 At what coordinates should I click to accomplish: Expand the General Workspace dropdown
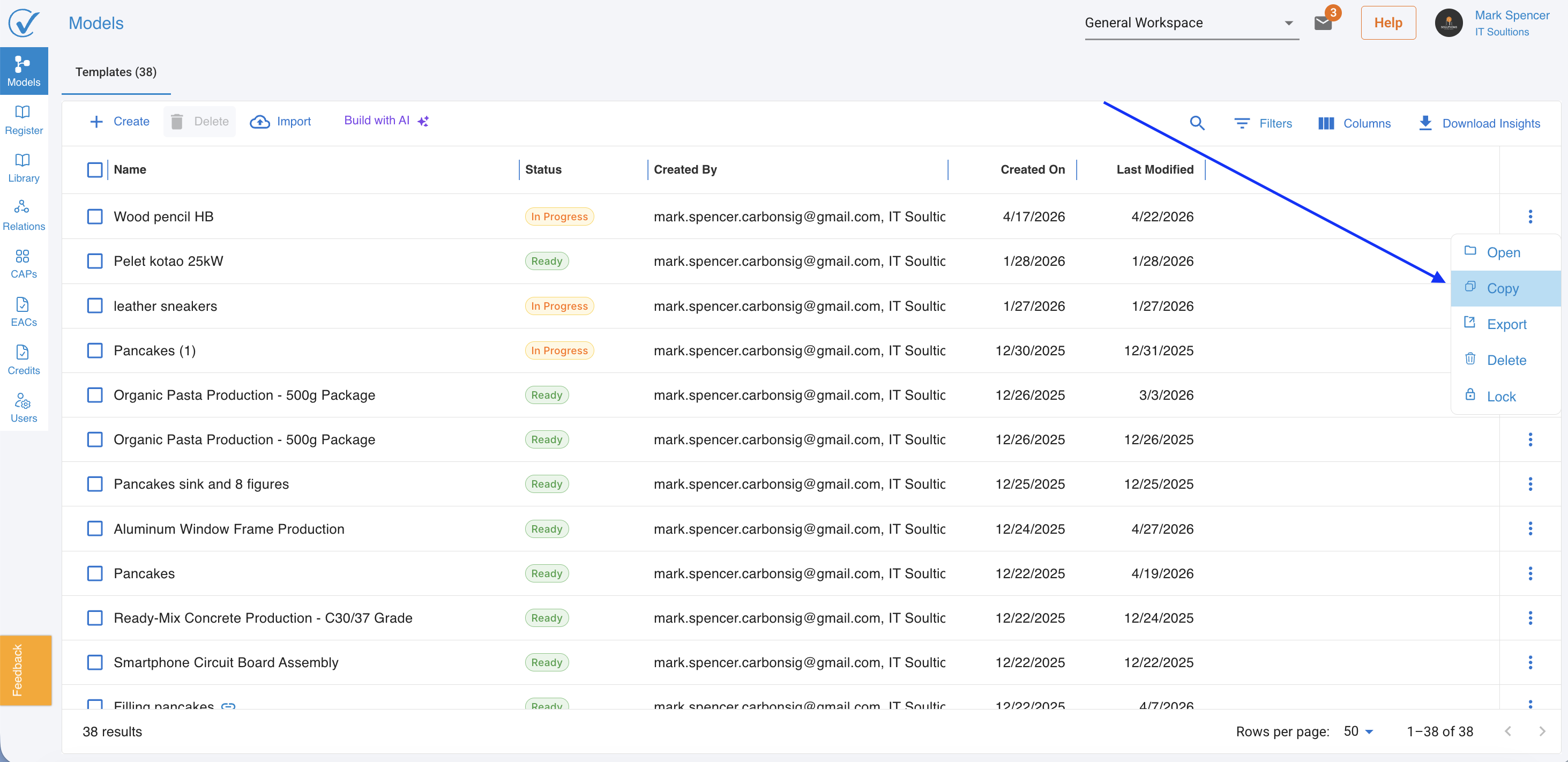[1191, 23]
